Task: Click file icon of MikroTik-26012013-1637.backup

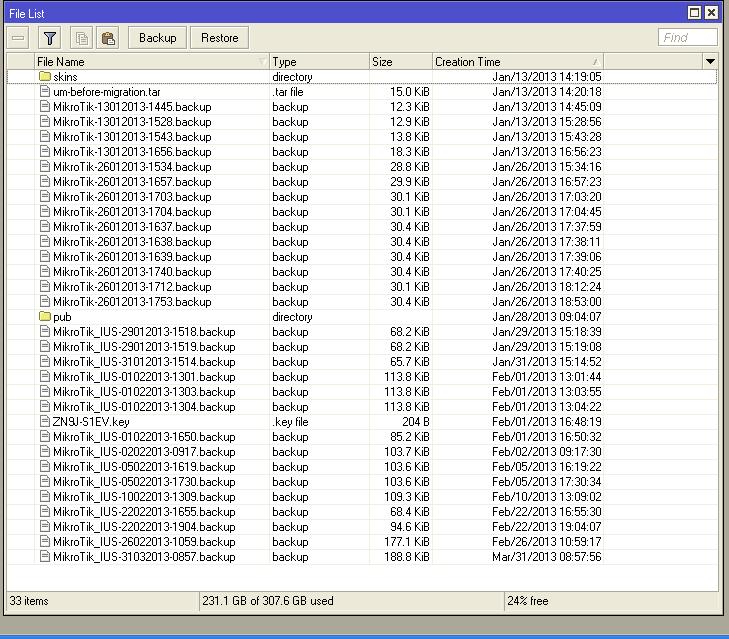Action: point(45,226)
